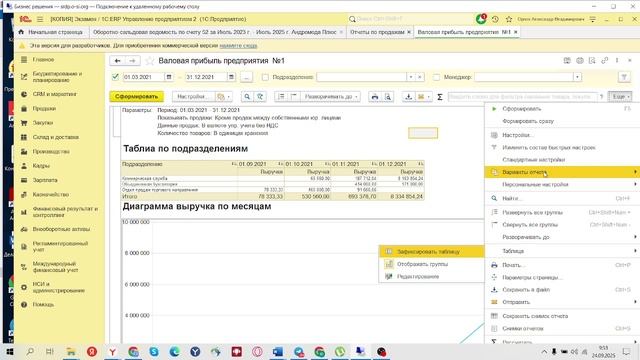Open the history clock icon in title bar
640x360 pixels.
[495, 19]
